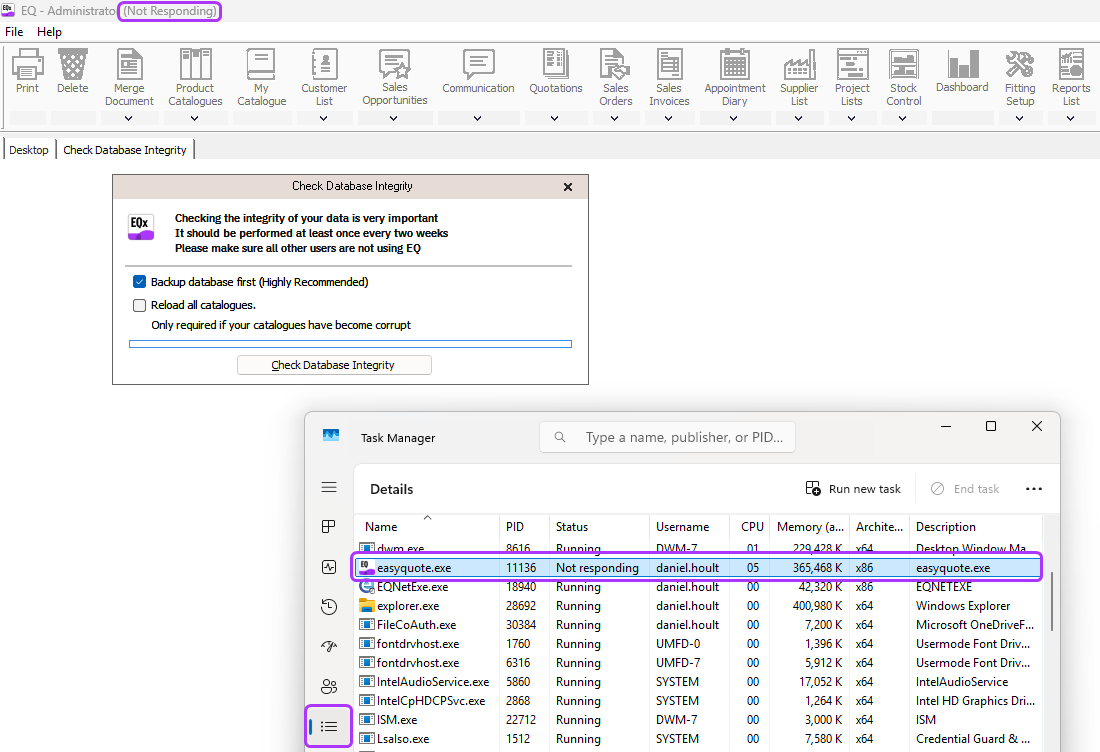This screenshot has height=752, width=1100.
Task: Sort processes by Status column
Action: 599,527
